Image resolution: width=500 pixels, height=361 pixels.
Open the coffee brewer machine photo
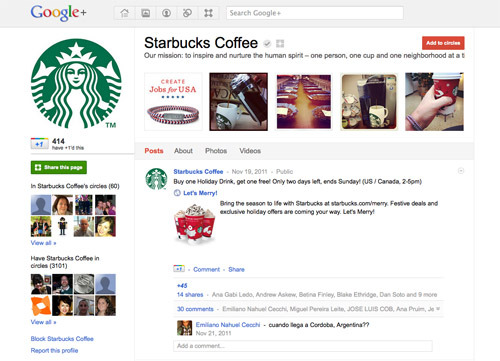click(x=369, y=102)
